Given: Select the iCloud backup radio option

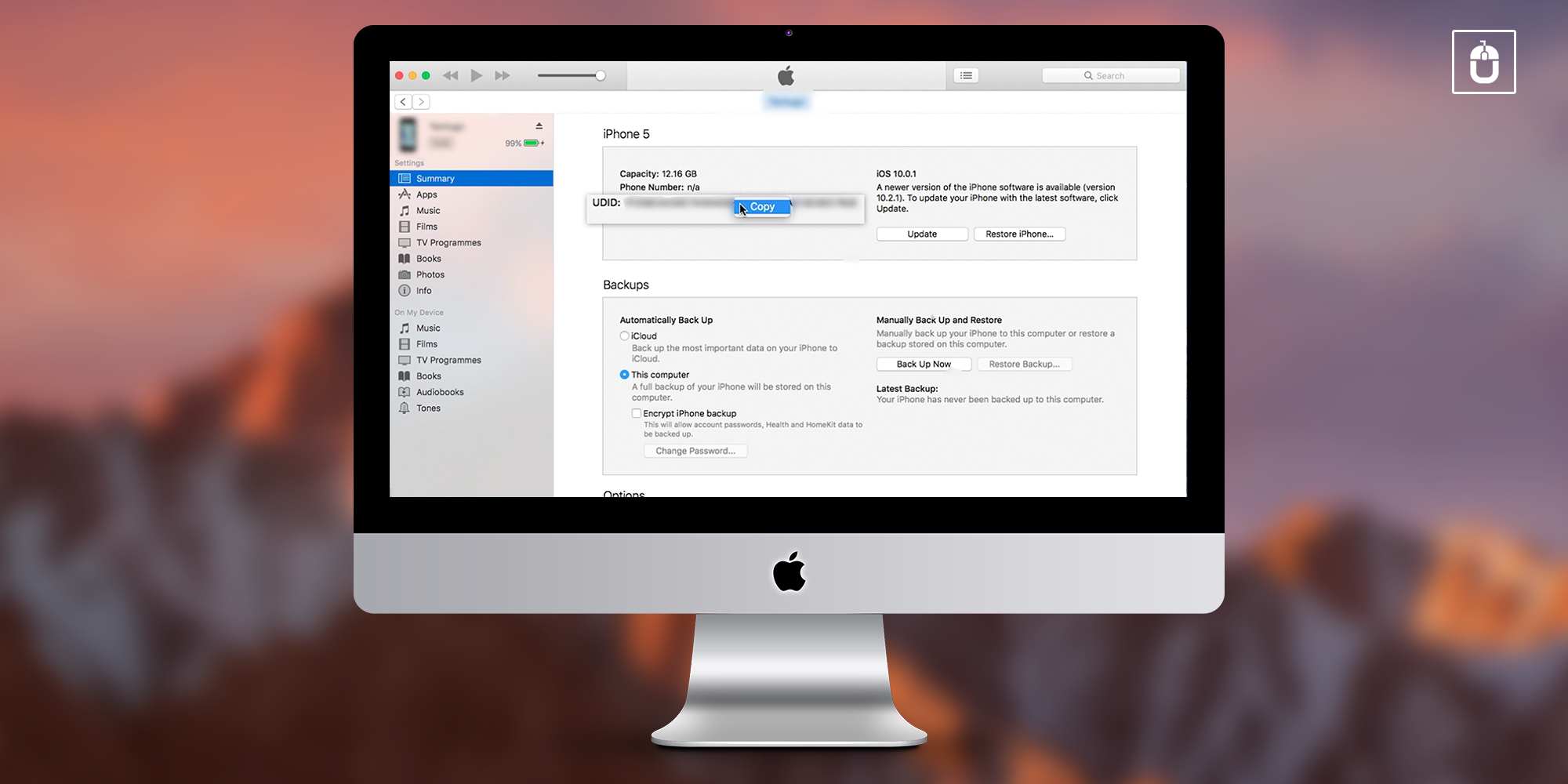Looking at the screenshot, I should [625, 336].
